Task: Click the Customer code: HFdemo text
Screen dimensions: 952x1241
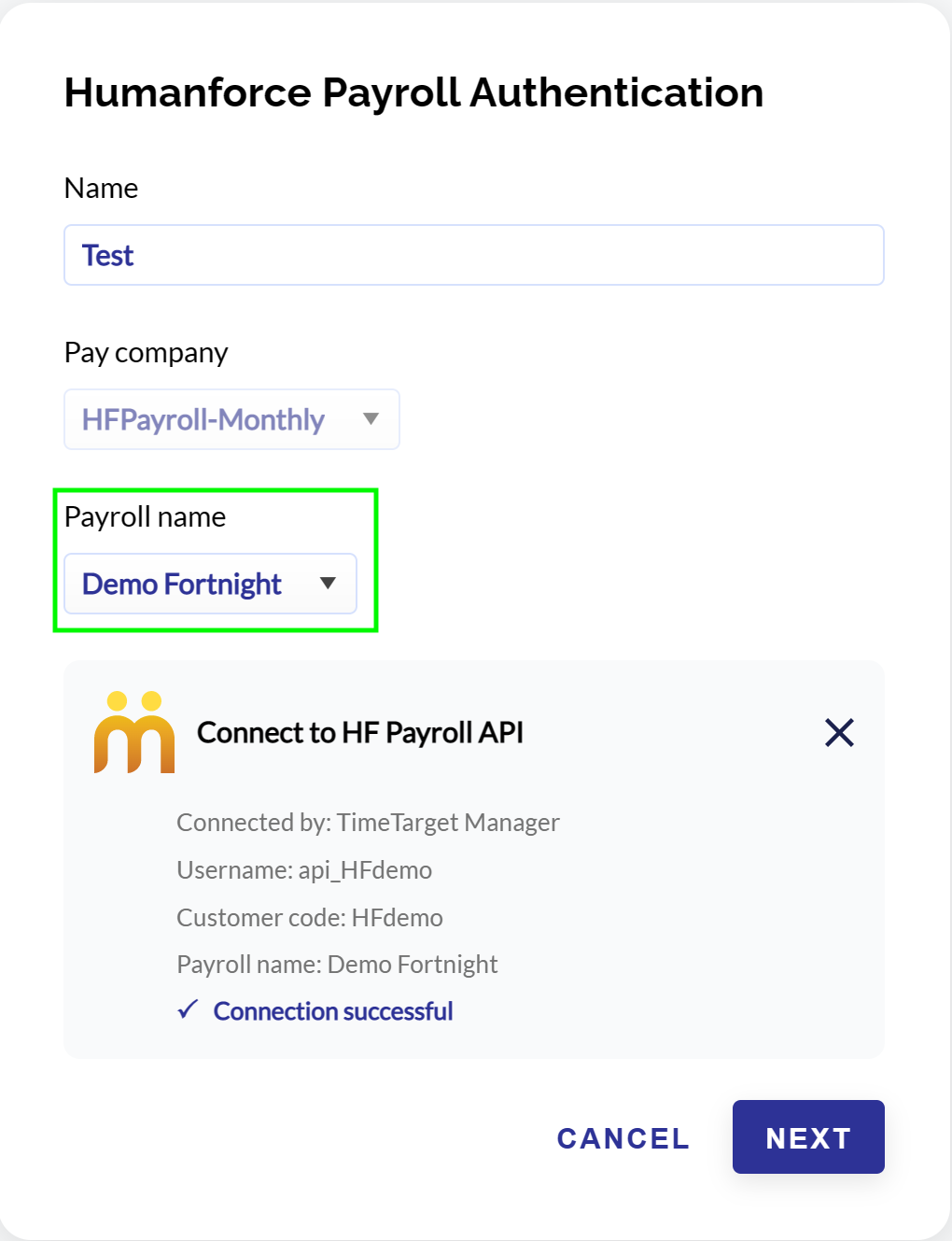Action: (x=309, y=917)
